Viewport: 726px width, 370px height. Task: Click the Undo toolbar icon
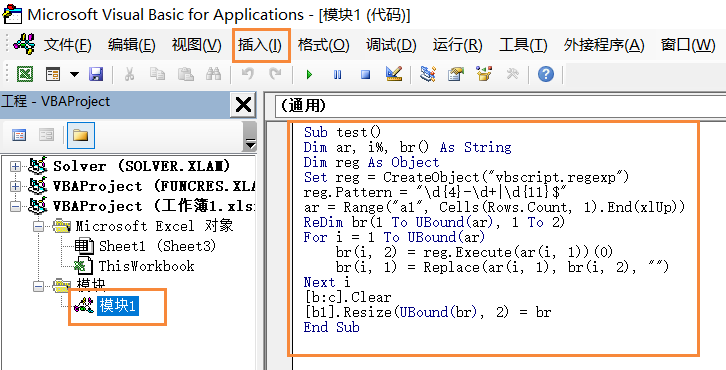(248, 74)
